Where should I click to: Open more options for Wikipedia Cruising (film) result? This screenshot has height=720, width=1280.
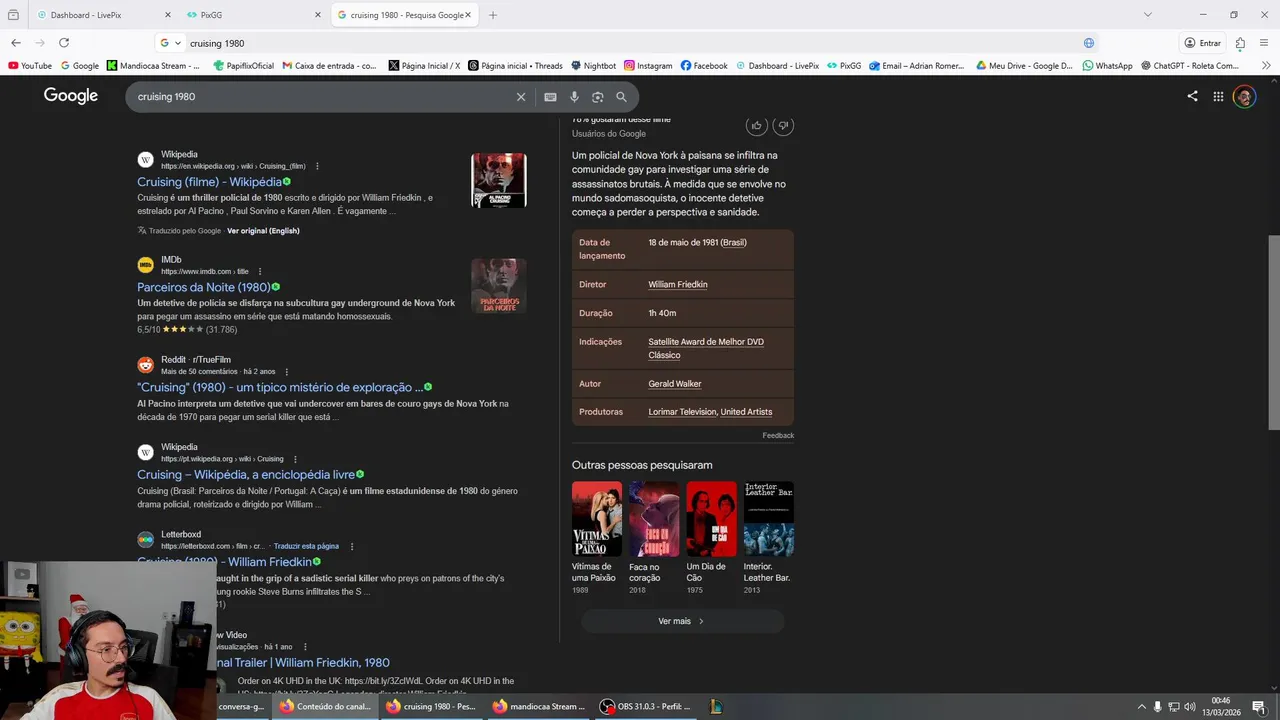317,166
